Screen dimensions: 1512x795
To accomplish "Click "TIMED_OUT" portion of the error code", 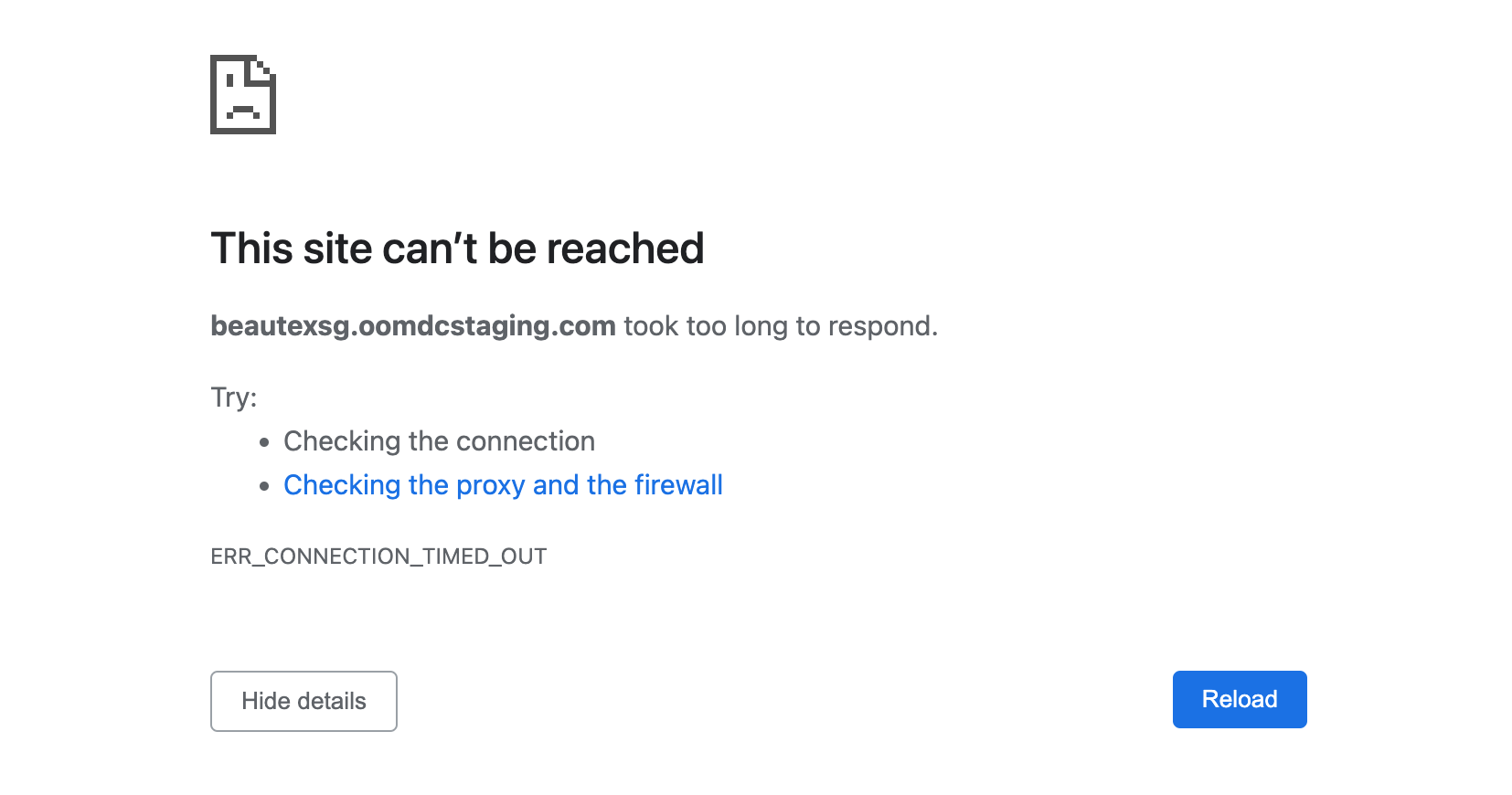I will pyautogui.click(x=484, y=556).
